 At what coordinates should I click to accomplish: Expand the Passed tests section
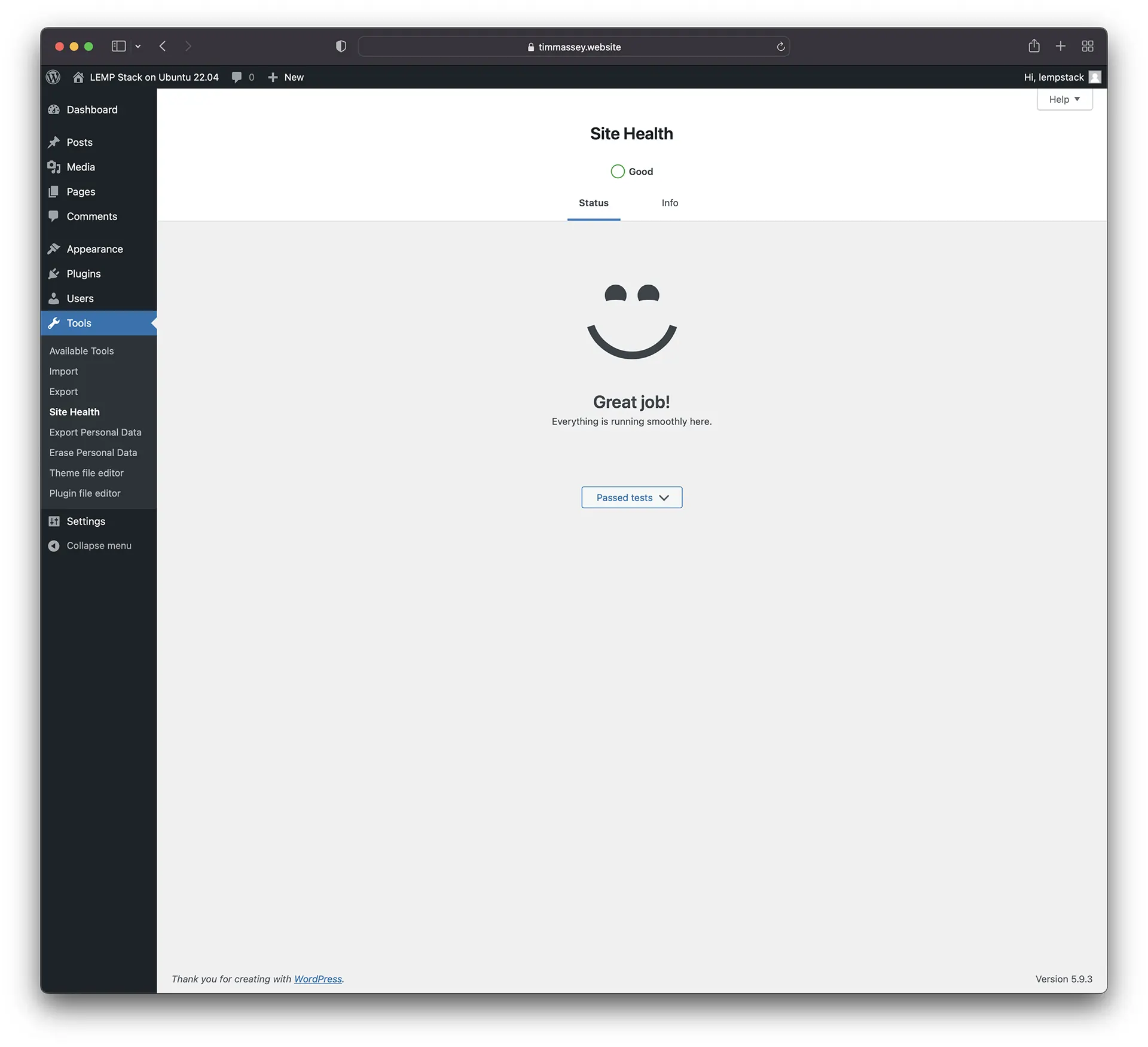[x=631, y=497]
